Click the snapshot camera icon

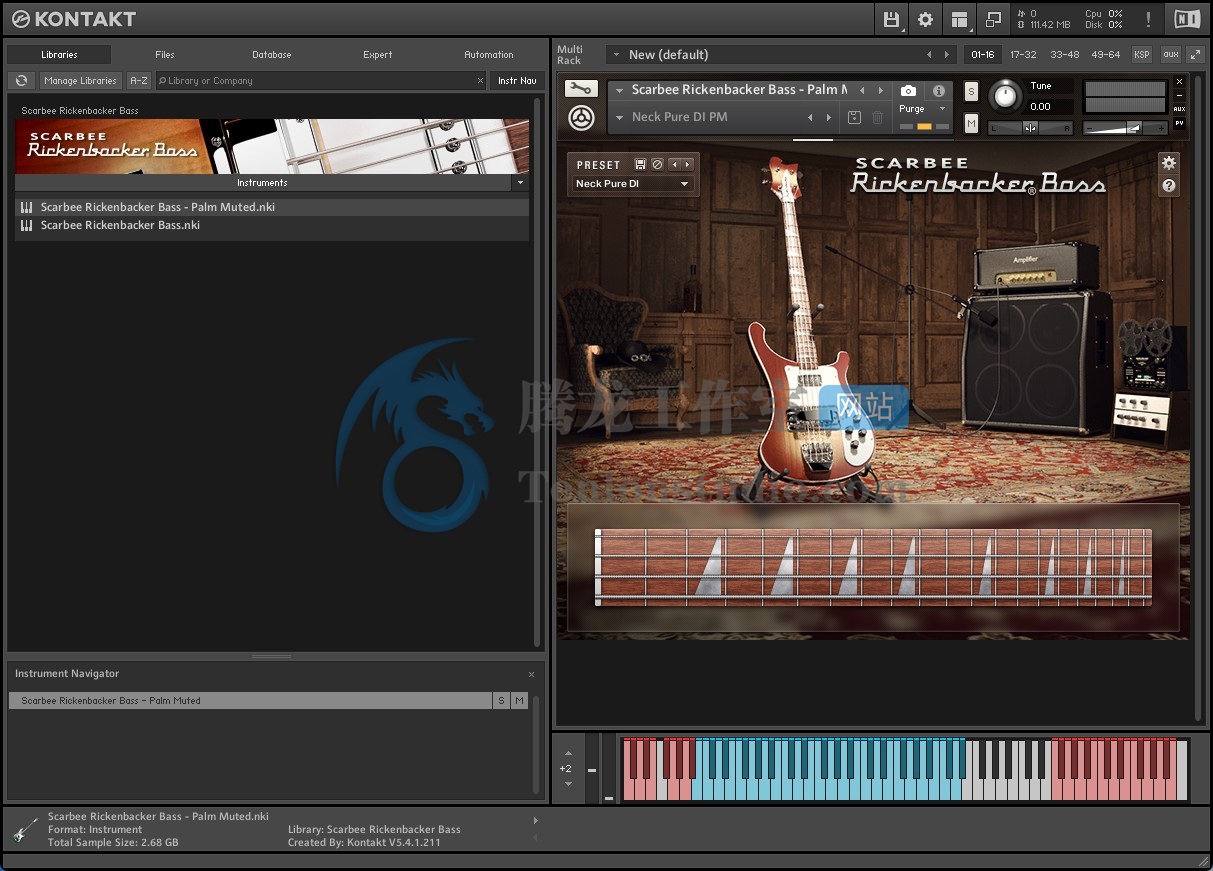[x=908, y=91]
